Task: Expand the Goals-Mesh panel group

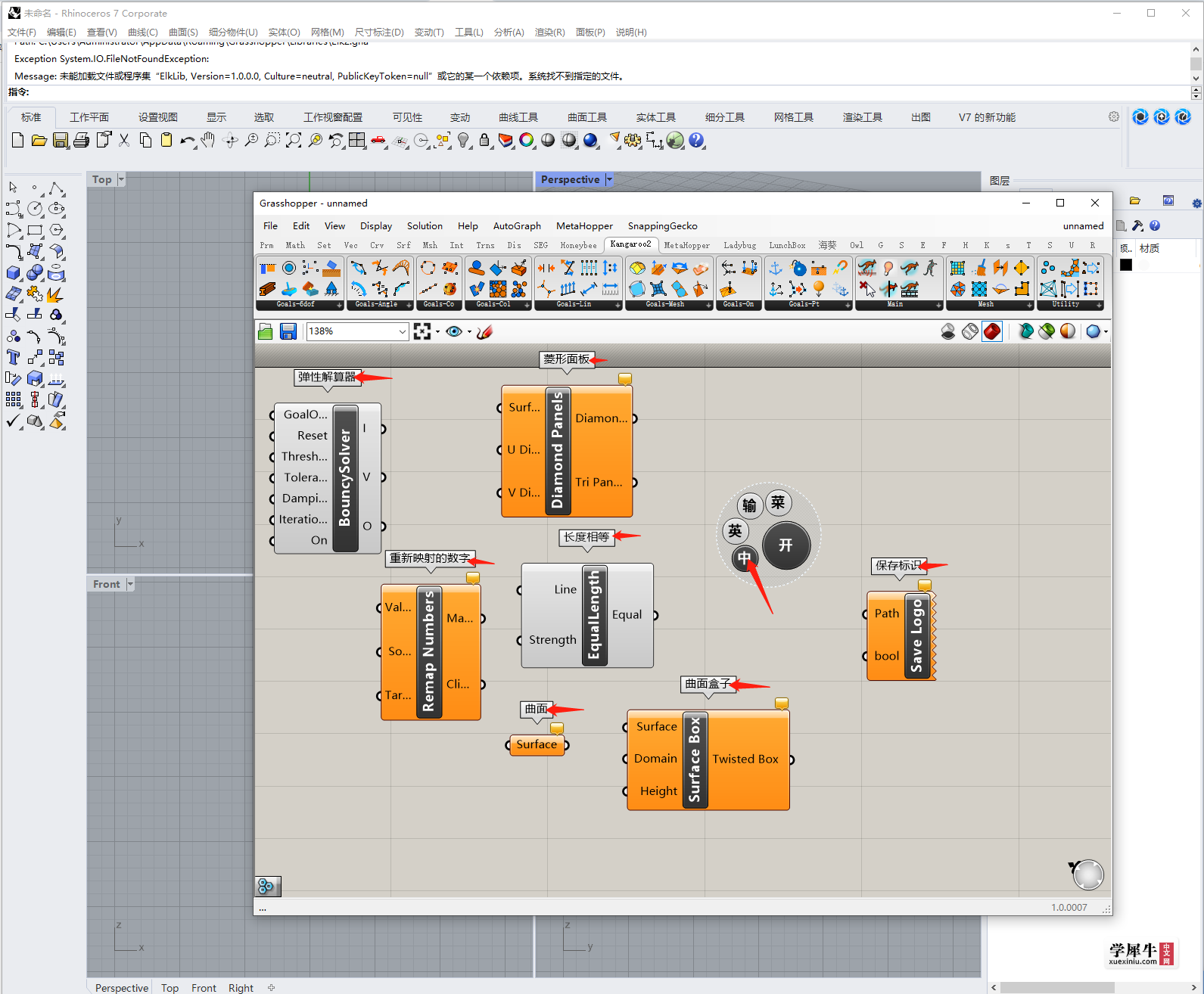Action: click(x=708, y=305)
